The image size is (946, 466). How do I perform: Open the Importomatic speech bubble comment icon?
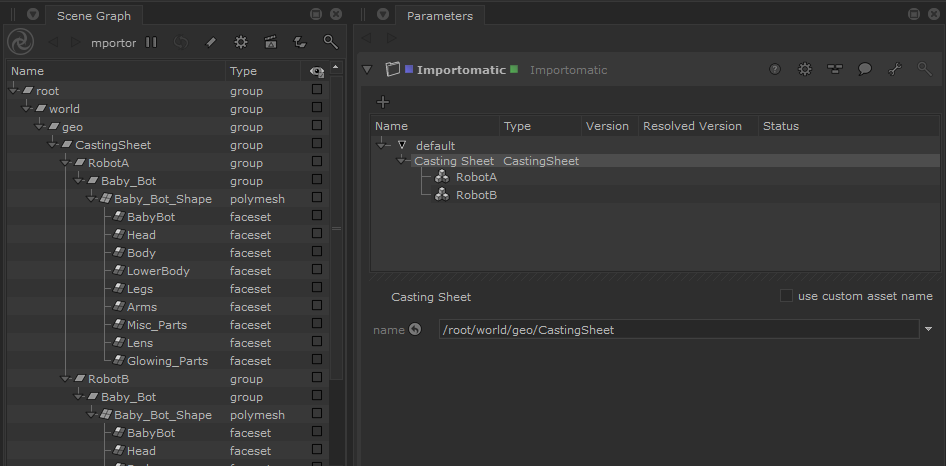pyautogui.click(x=865, y=69)
